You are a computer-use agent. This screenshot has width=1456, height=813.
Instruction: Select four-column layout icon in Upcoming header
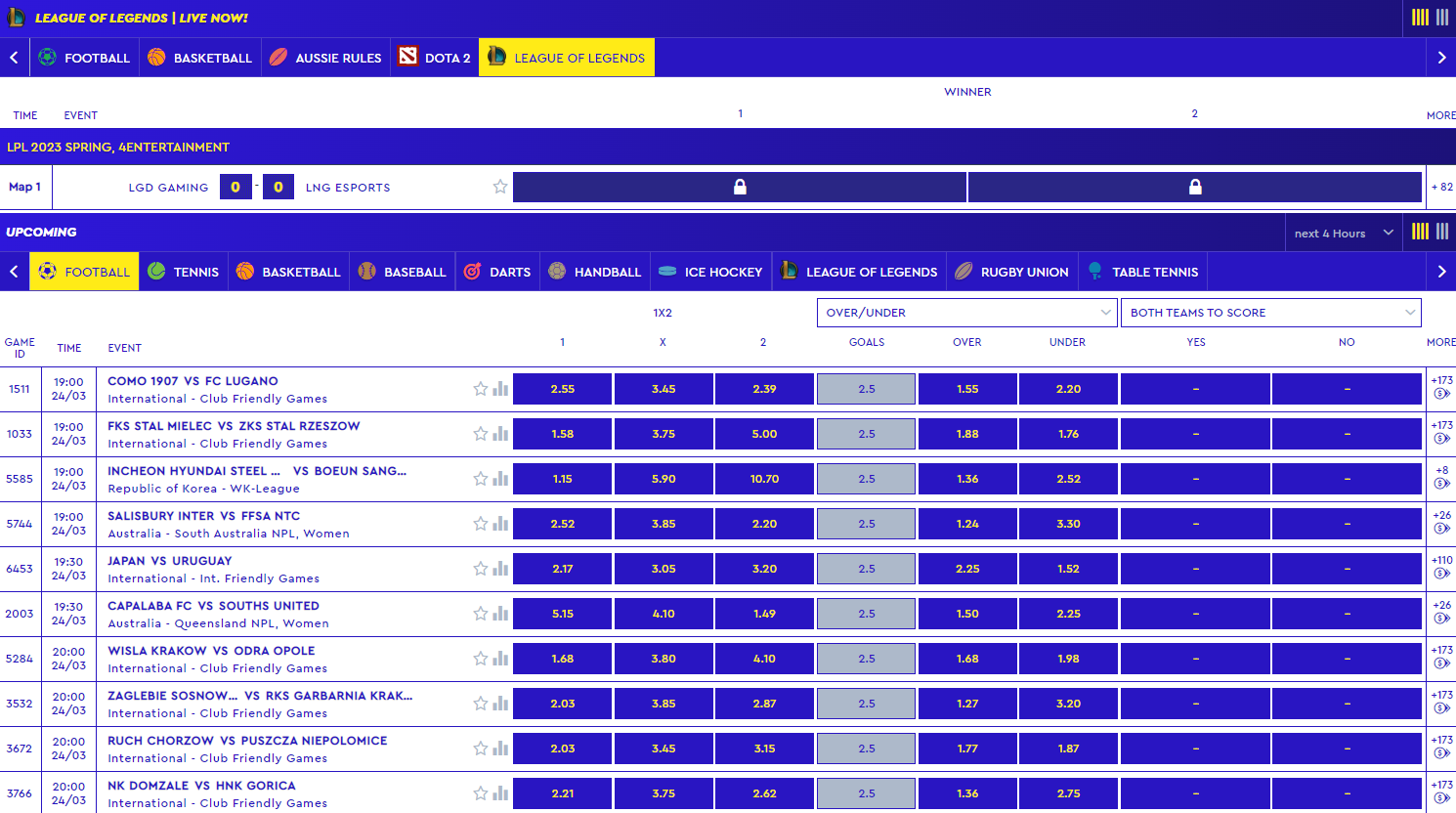(x=1420, y=232)
